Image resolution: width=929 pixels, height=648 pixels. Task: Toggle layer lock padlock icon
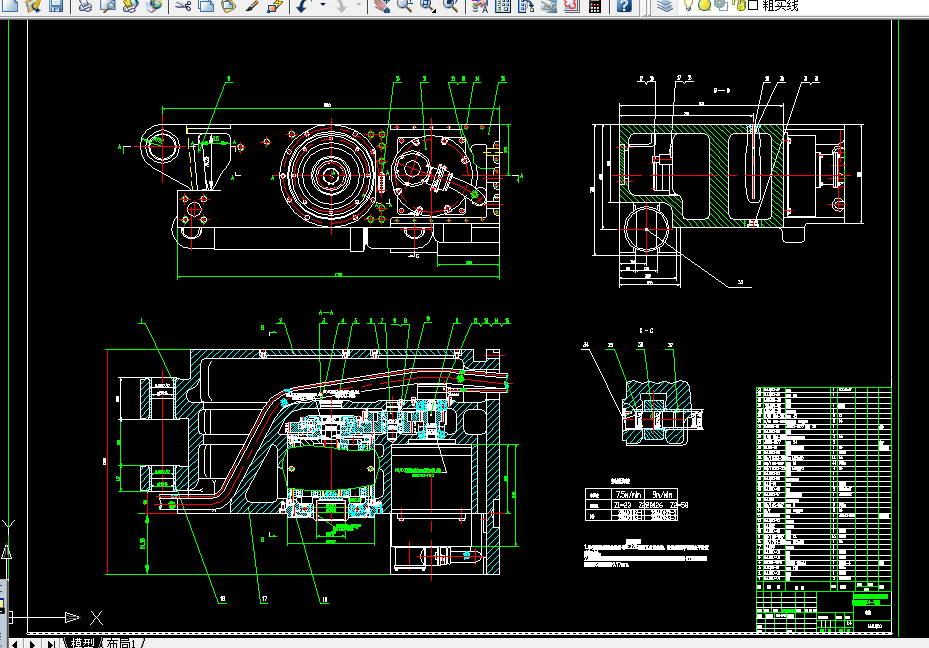click(739, 6)
